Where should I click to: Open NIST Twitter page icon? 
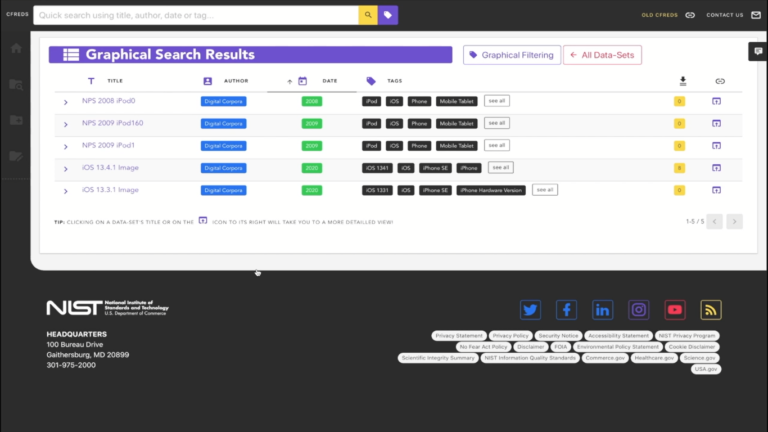pos(530,310)
